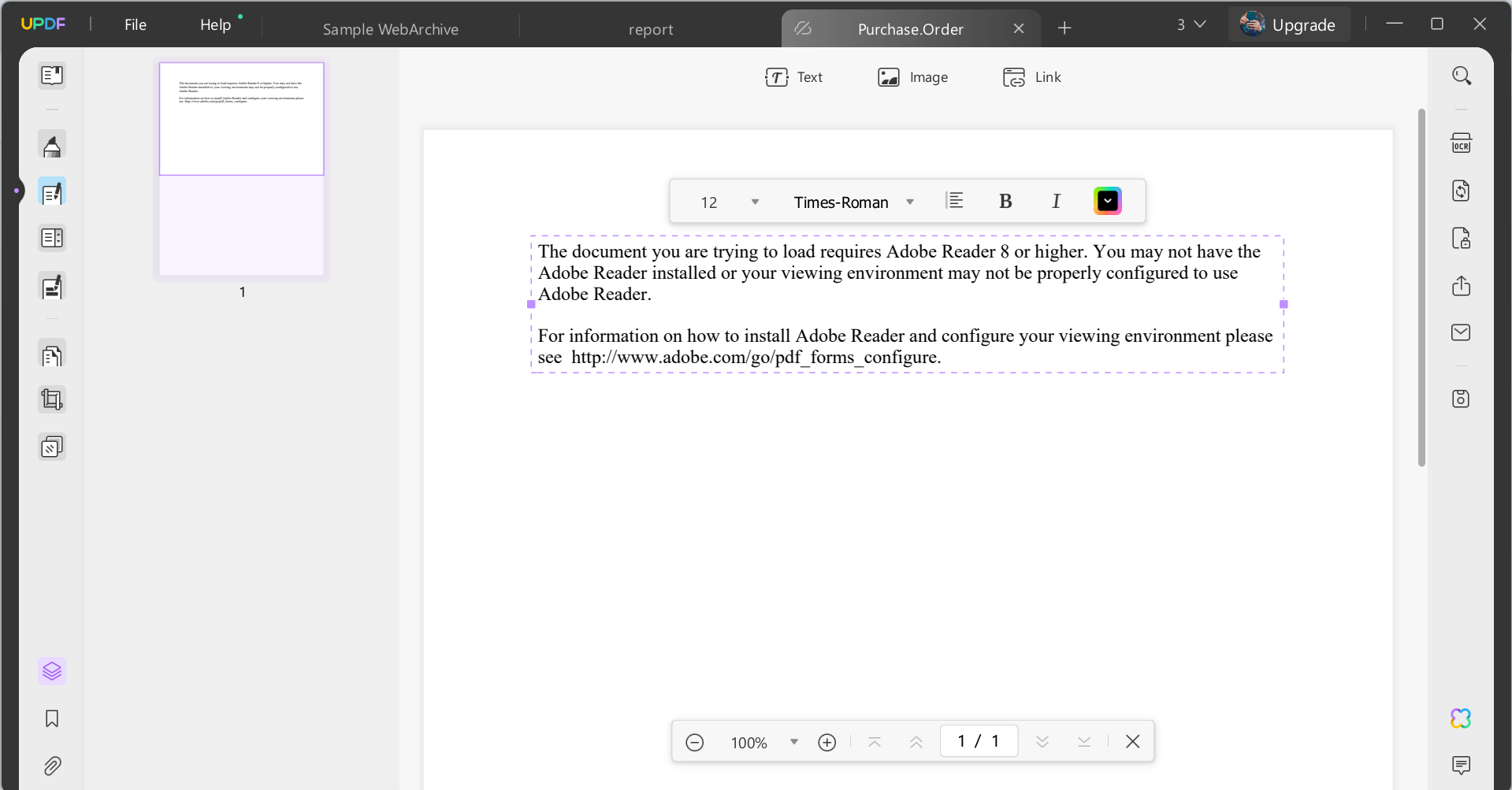Screen dimensions: 1512x790
Task: Open the text color swatch picker
Action: [1108, 201]
